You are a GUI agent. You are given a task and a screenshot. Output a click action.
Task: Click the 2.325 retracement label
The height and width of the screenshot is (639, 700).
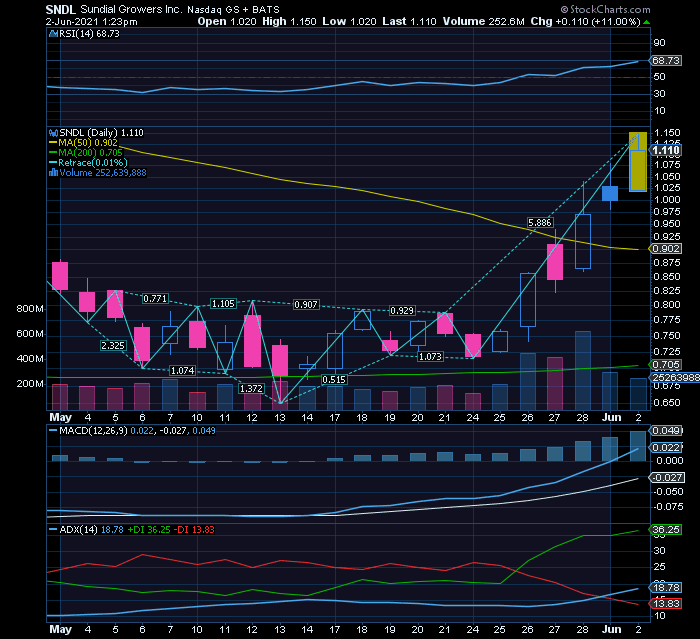click(x=113, y=346)
